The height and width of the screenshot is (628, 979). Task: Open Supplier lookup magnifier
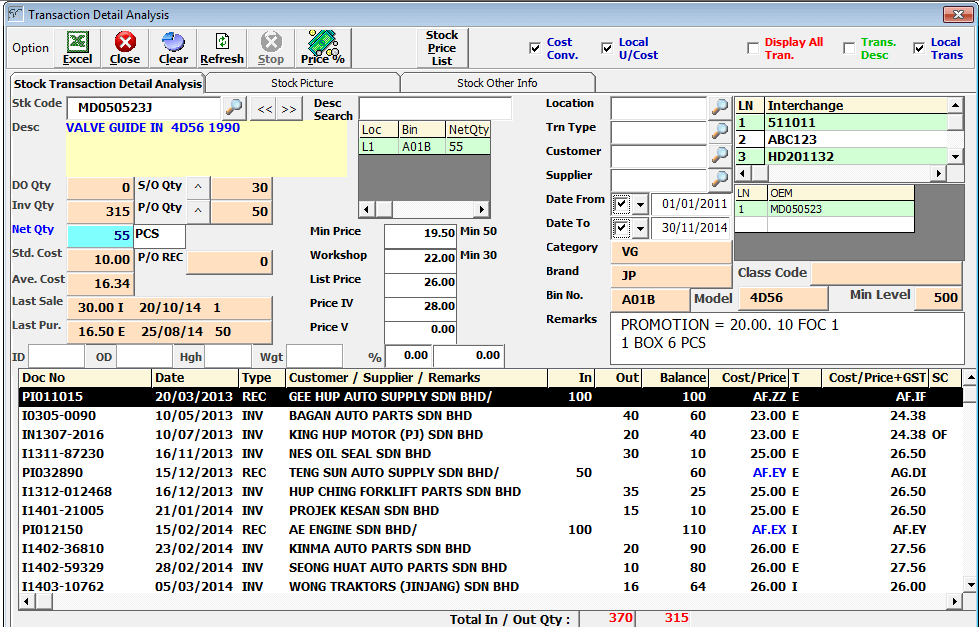(719, 180)
